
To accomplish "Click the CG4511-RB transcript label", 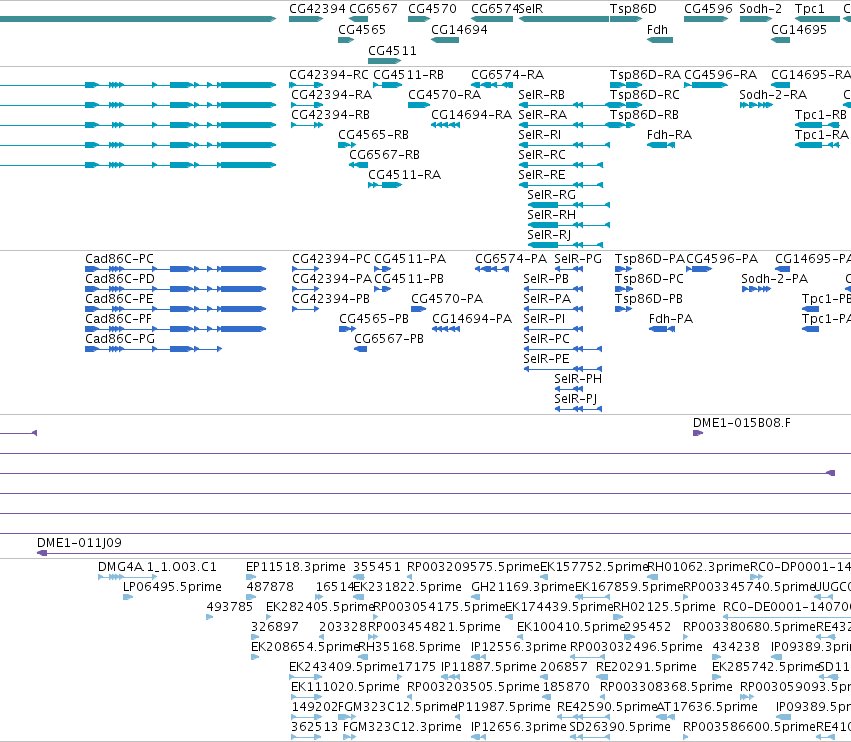I will point(408,75).
